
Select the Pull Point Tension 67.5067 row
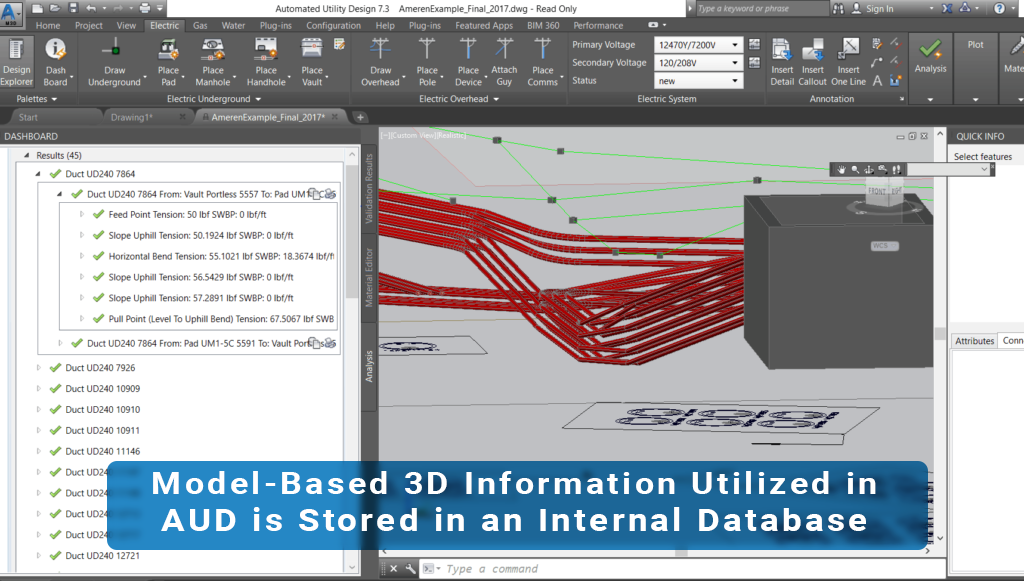coord(221,319)
